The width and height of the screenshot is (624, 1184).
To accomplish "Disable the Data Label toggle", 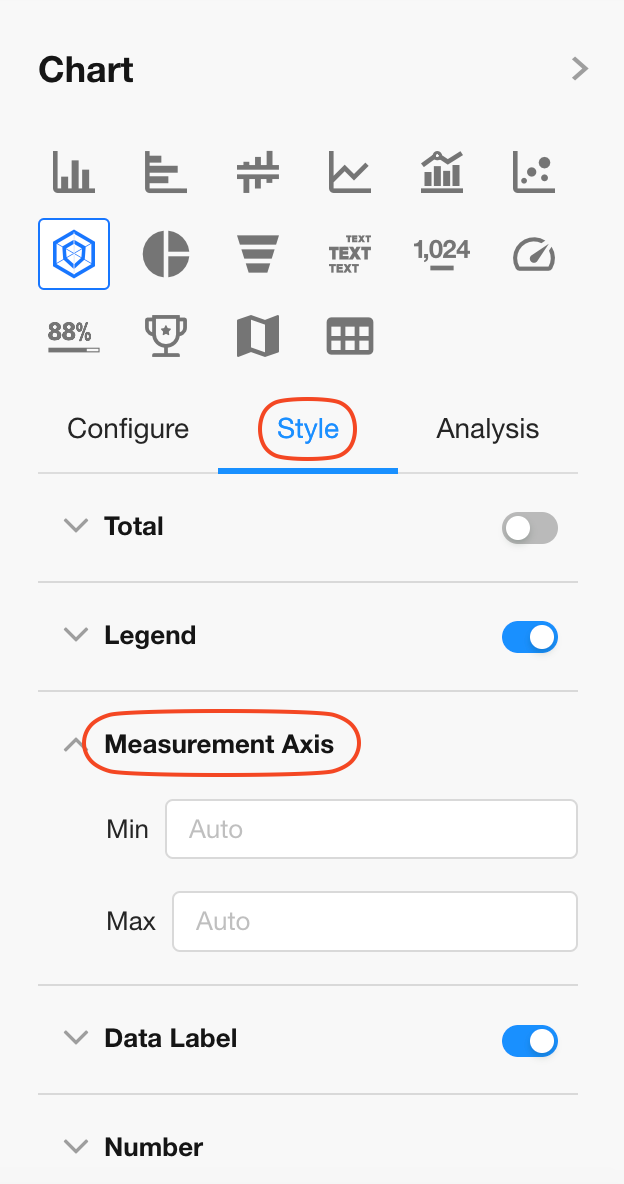I will (529, 1041).
